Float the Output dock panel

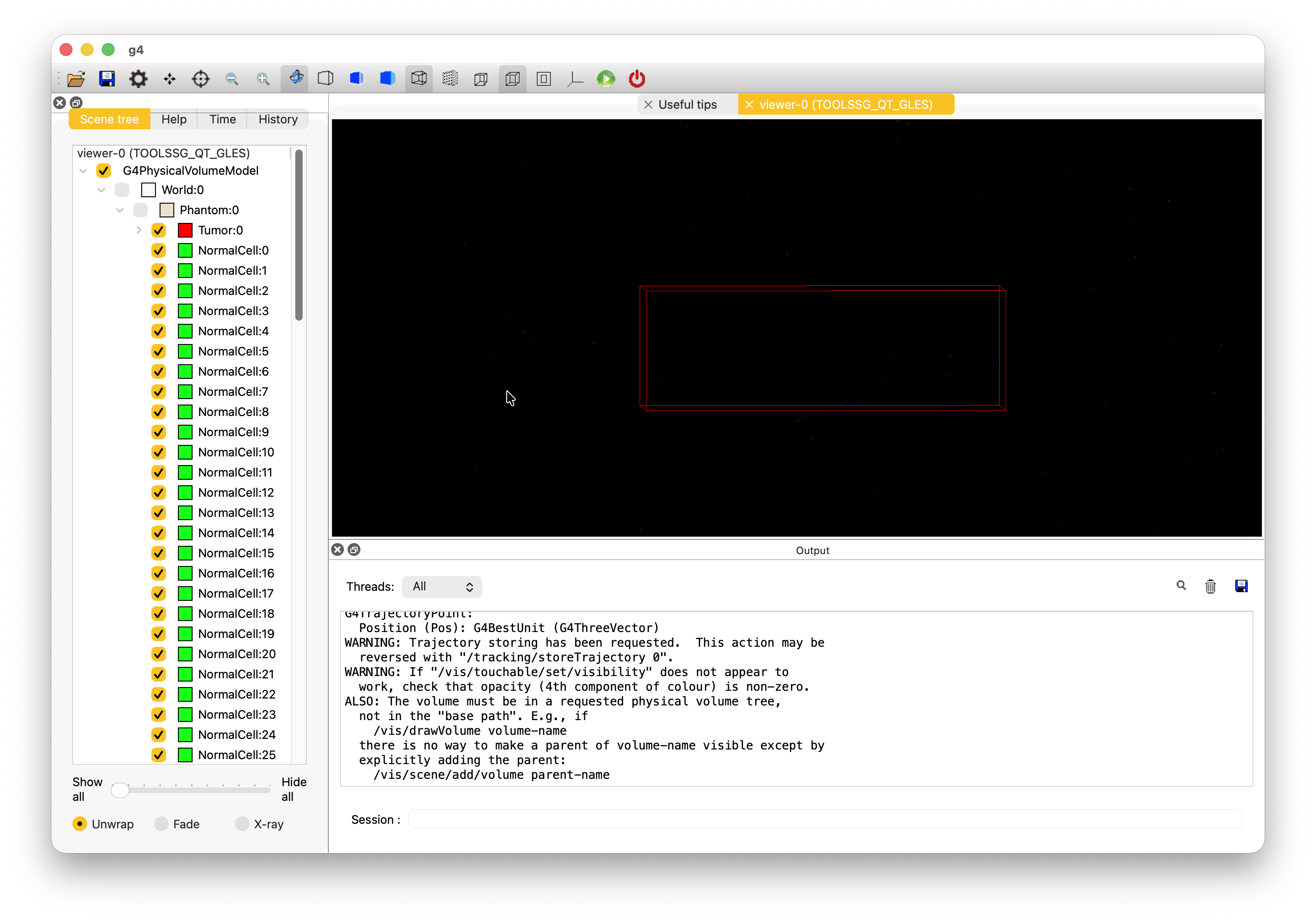pyautogui.click(x=354, y=549)
